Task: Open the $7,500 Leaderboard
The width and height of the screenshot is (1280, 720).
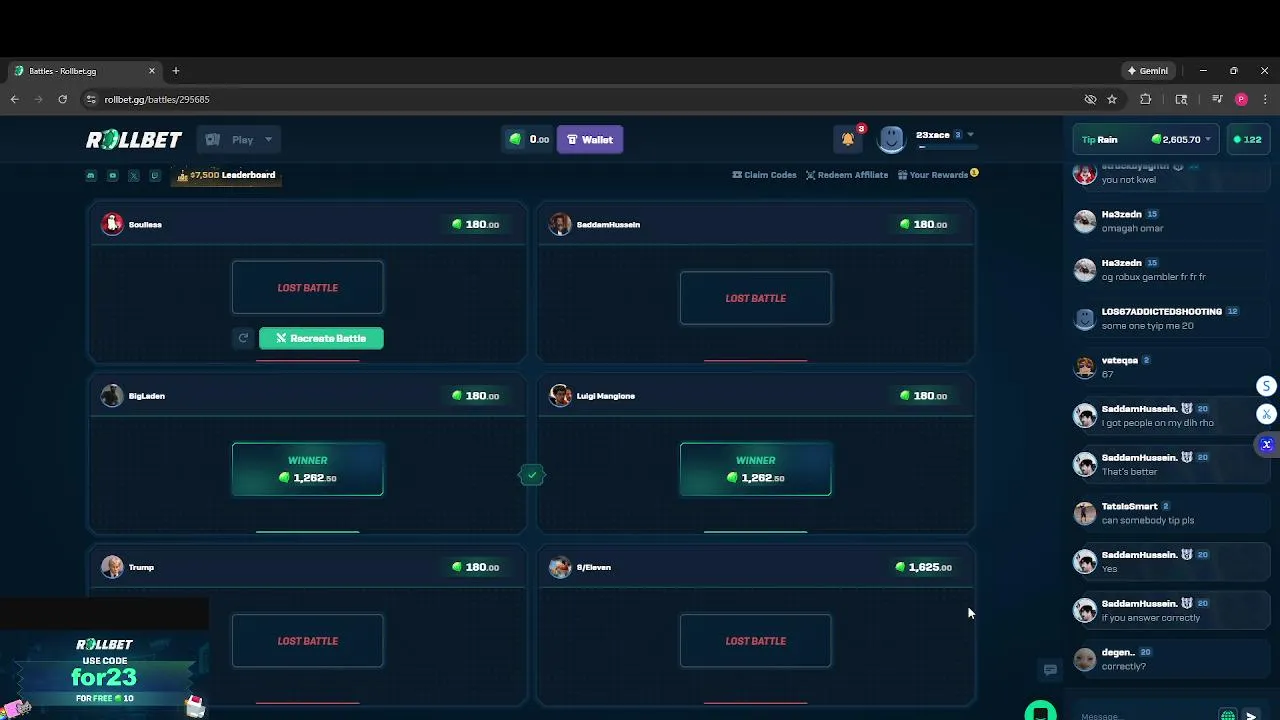Action: point(227,175)
